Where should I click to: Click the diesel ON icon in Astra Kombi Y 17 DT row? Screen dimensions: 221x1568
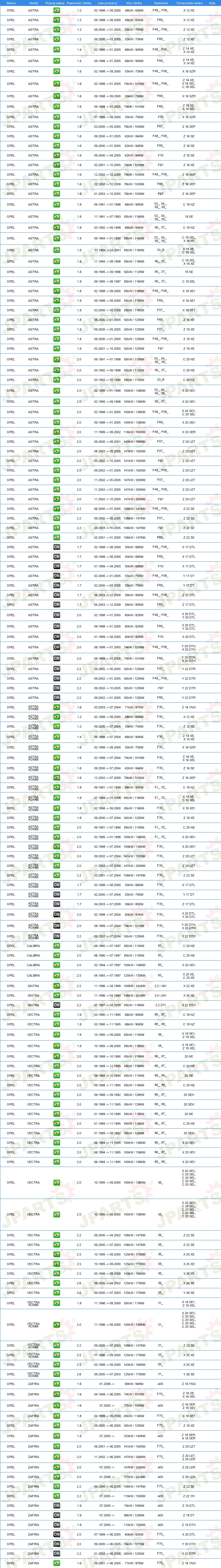coord(57,895)
